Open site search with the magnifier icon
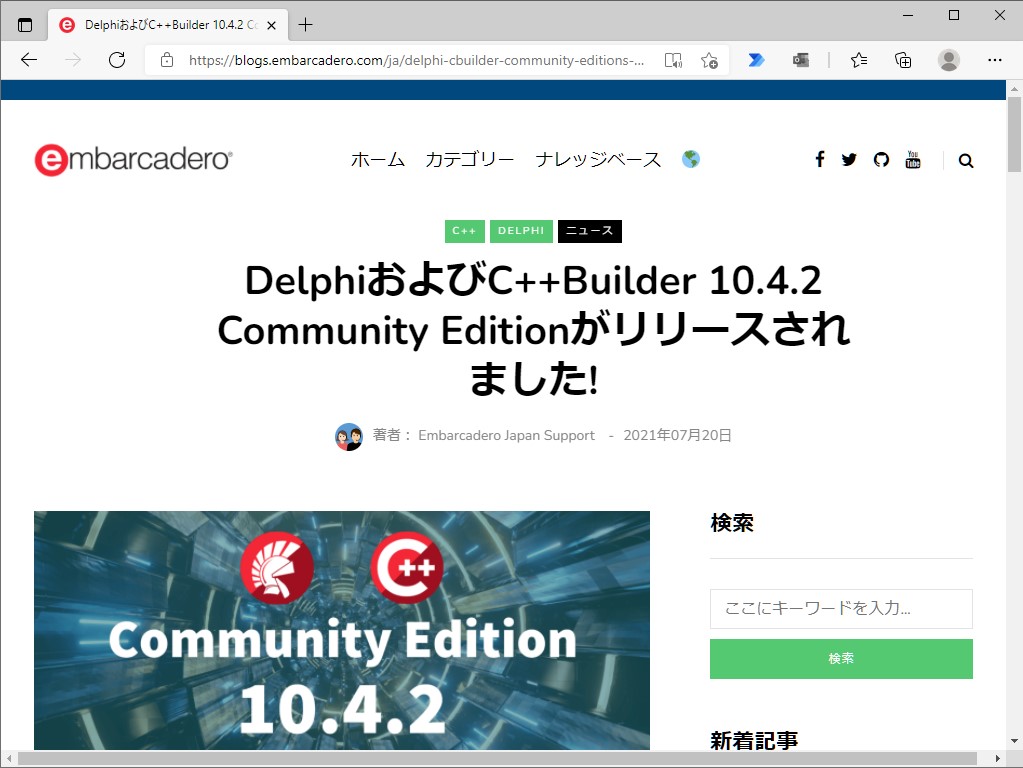 tap(965, 159)
